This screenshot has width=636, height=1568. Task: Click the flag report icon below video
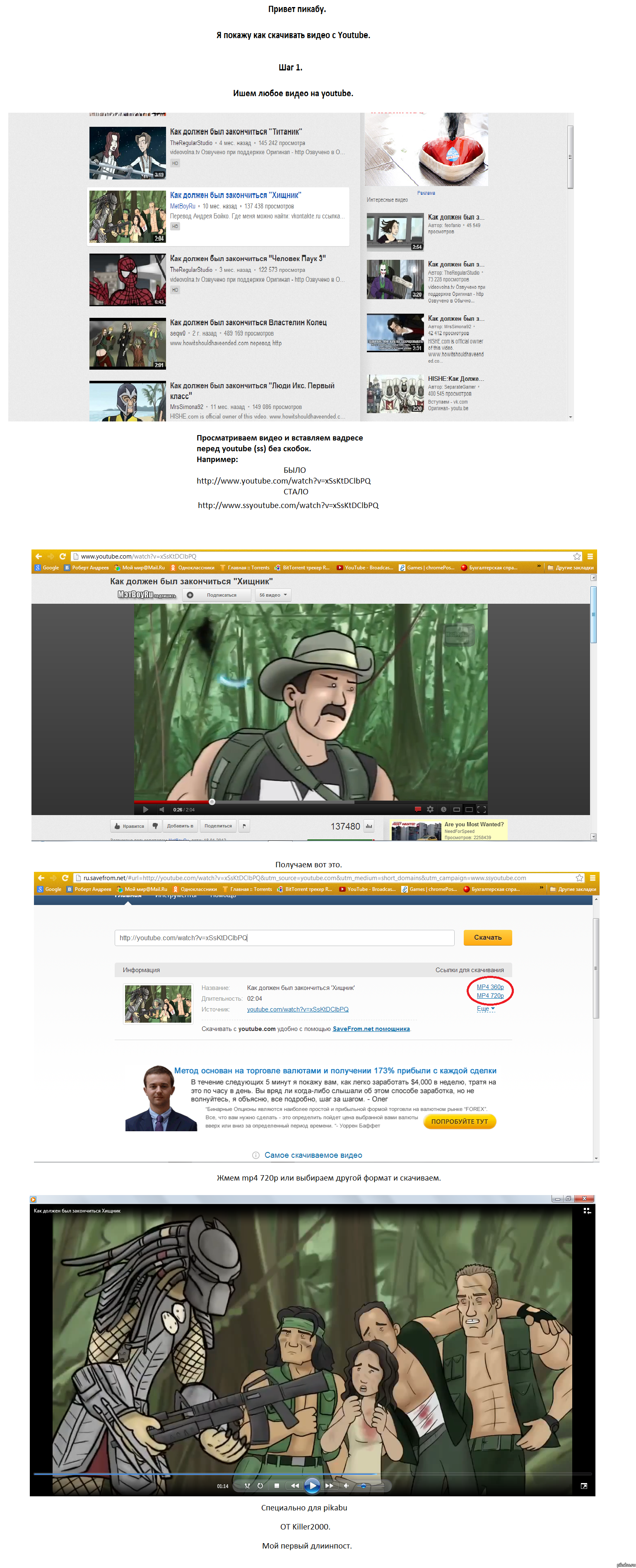click(244, 826)
